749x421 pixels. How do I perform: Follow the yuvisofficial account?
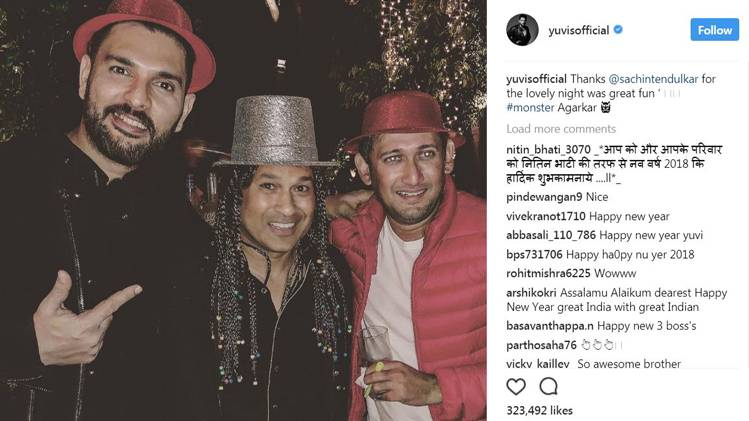coord(715,30)
